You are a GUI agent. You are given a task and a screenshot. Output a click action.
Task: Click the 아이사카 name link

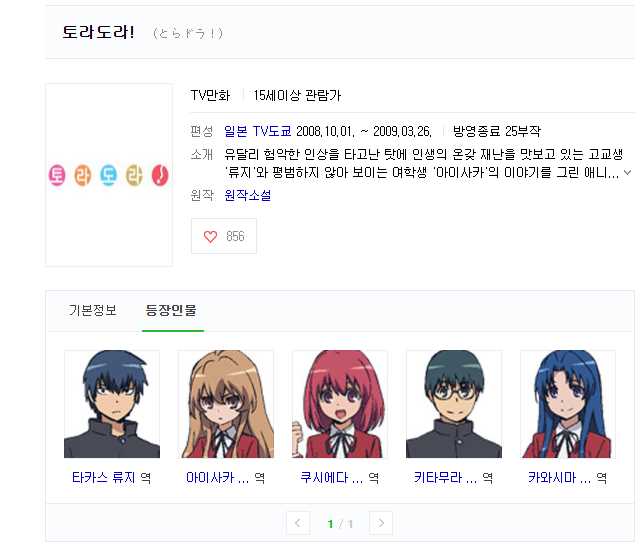[x=218, y=477]
